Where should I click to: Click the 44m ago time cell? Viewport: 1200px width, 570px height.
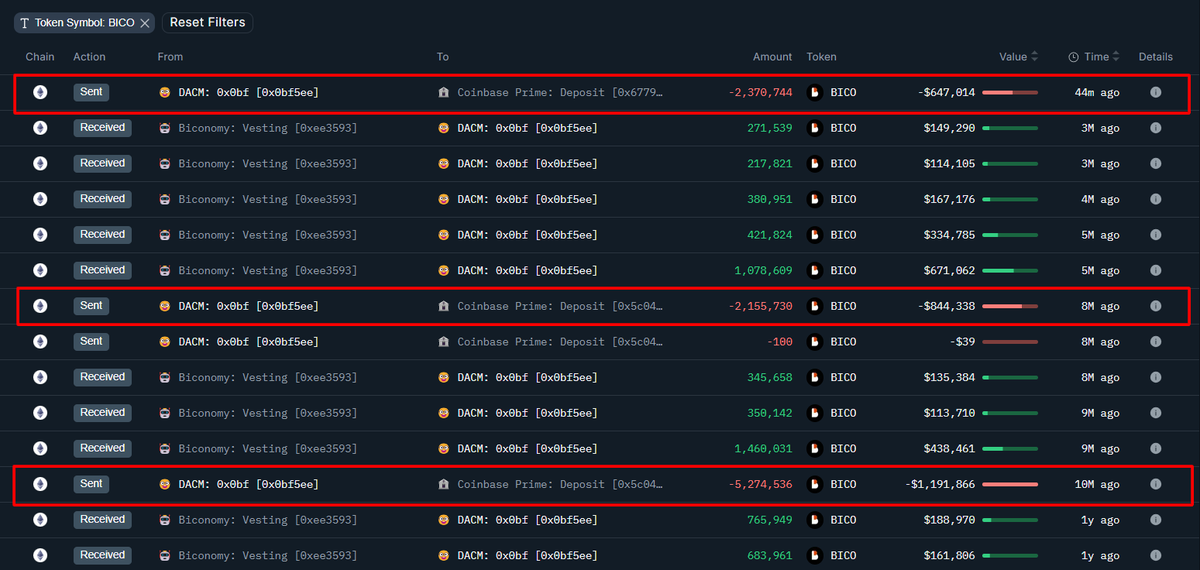[x=1097, y=92]
